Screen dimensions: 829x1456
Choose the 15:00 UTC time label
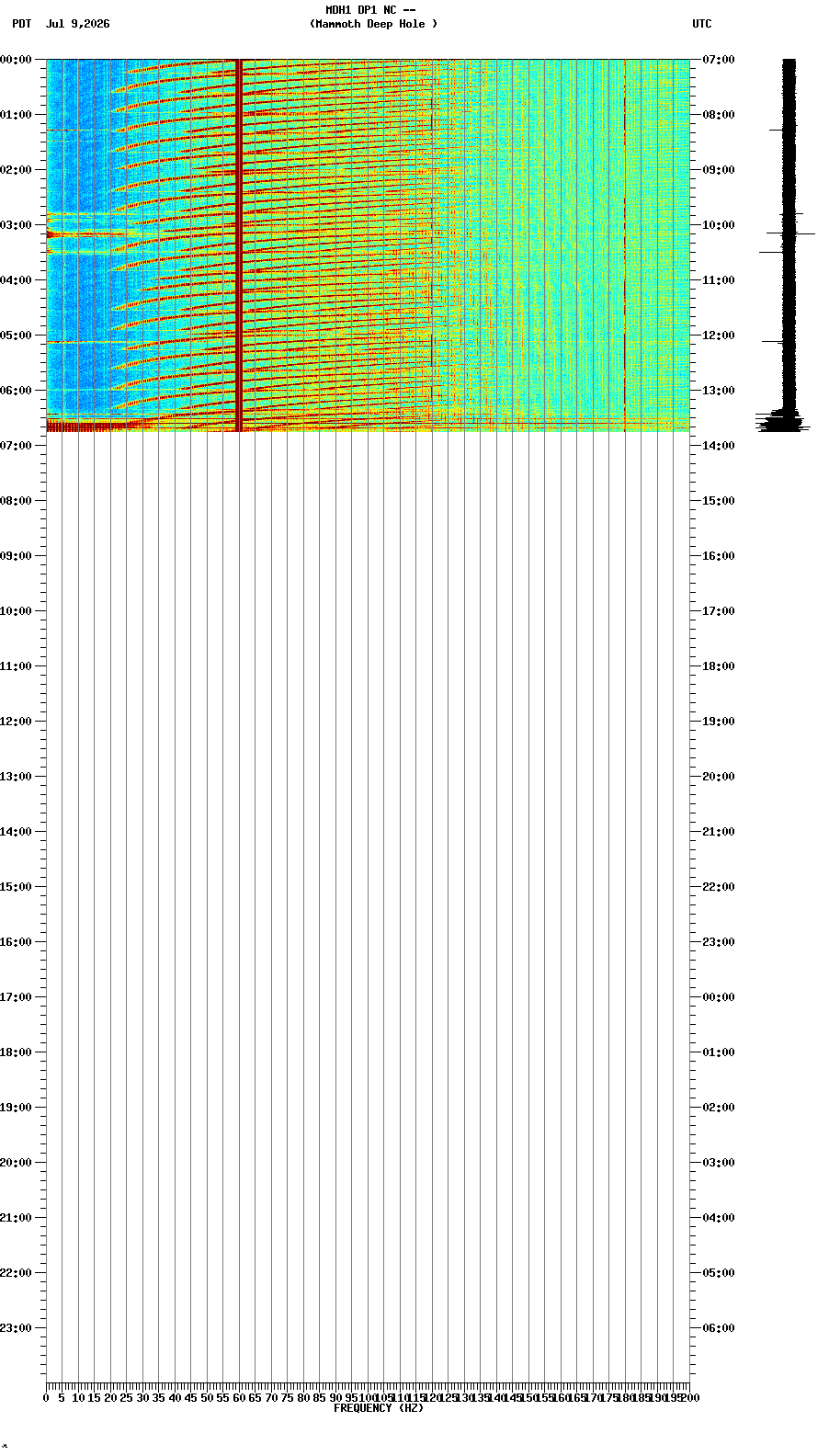pyautogui.click(x=718, y=501)
